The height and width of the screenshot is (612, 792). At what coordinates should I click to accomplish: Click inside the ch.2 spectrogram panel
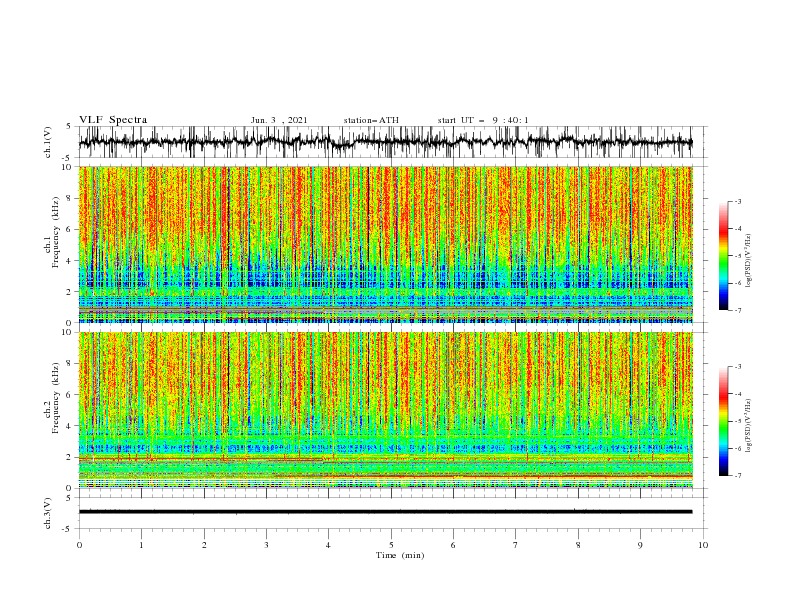tap(385, 410)
